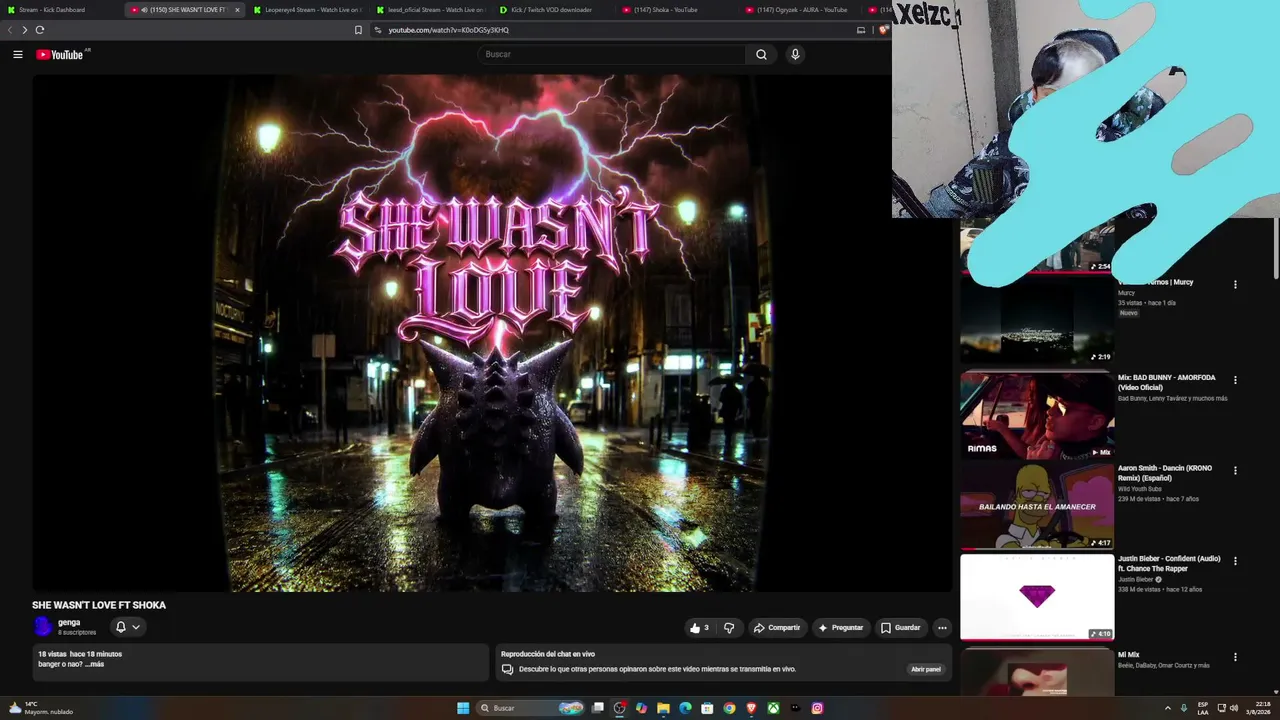This screenshot has height=720, width=1280.
Task: Open the Windows Start menu
Action: pyautogui.click(x=463, y=708)
